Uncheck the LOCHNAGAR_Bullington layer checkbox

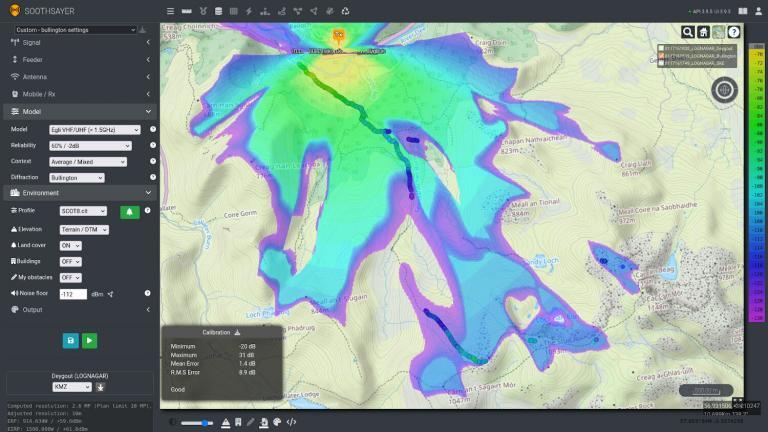tap(661, 56)
